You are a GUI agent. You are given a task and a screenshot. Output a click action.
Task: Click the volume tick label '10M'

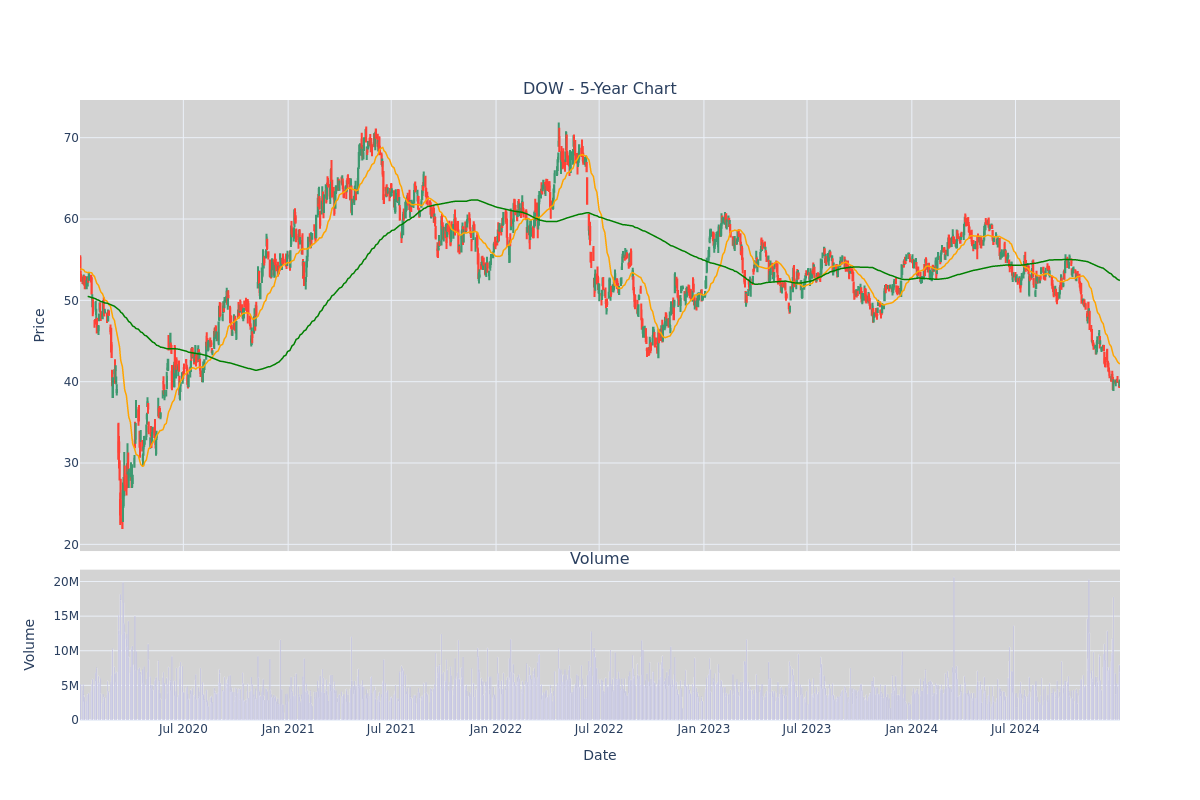(x=66, y=651)
